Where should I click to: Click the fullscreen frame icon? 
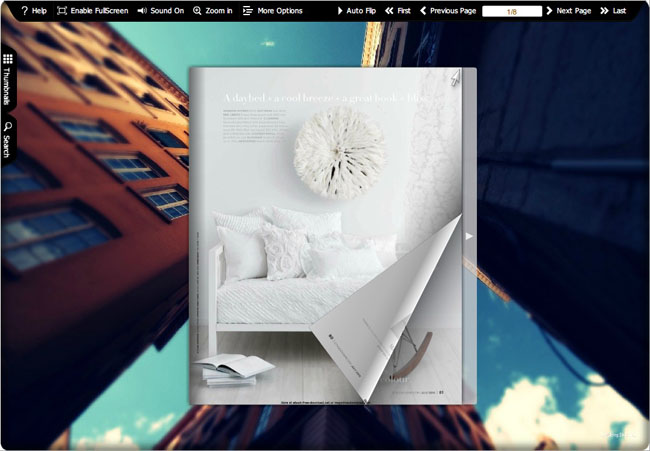[x=62, y=11]
